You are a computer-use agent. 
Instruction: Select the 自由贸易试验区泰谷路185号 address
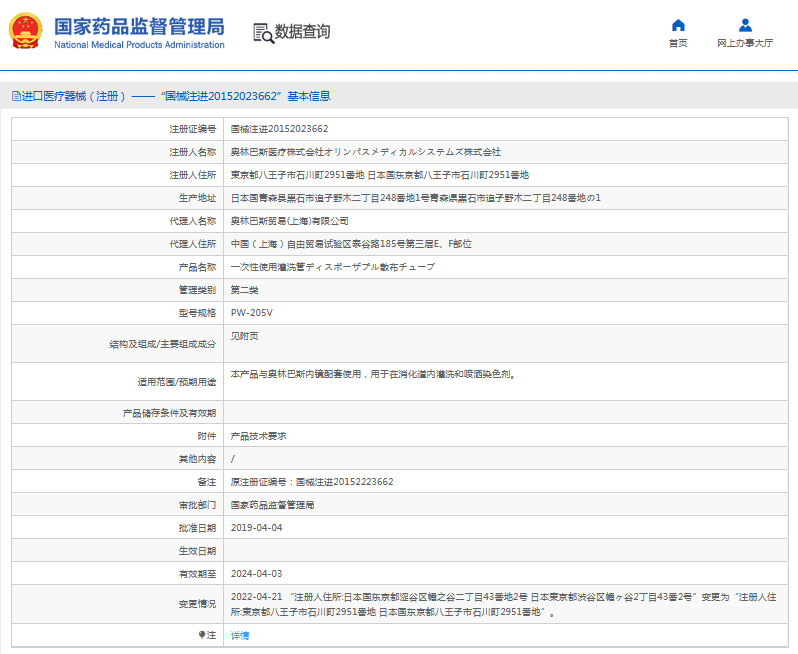[x=351, y=244]
